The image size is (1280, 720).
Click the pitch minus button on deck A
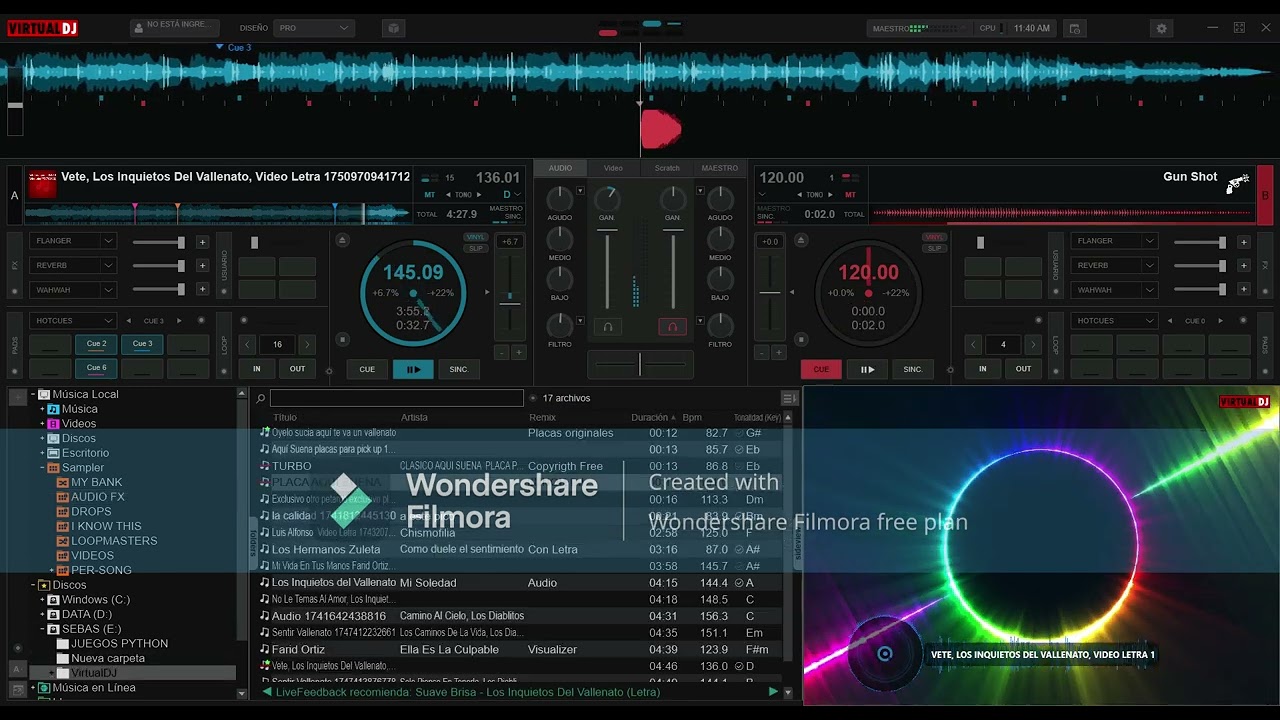click(502, 352)
